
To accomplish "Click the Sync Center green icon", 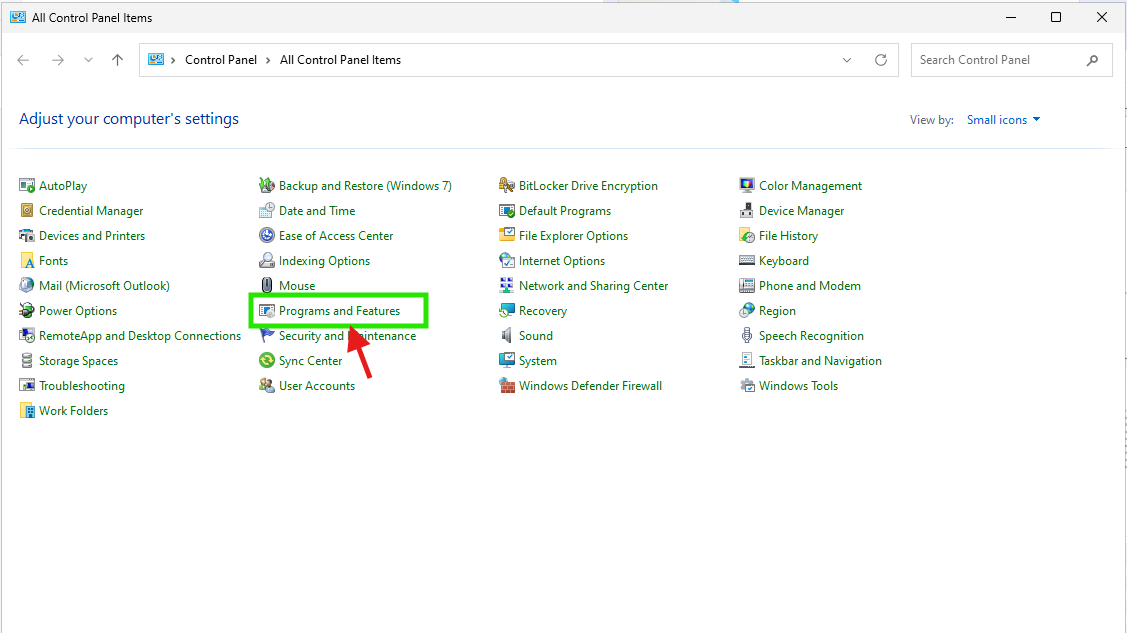I will click(267, 361).
